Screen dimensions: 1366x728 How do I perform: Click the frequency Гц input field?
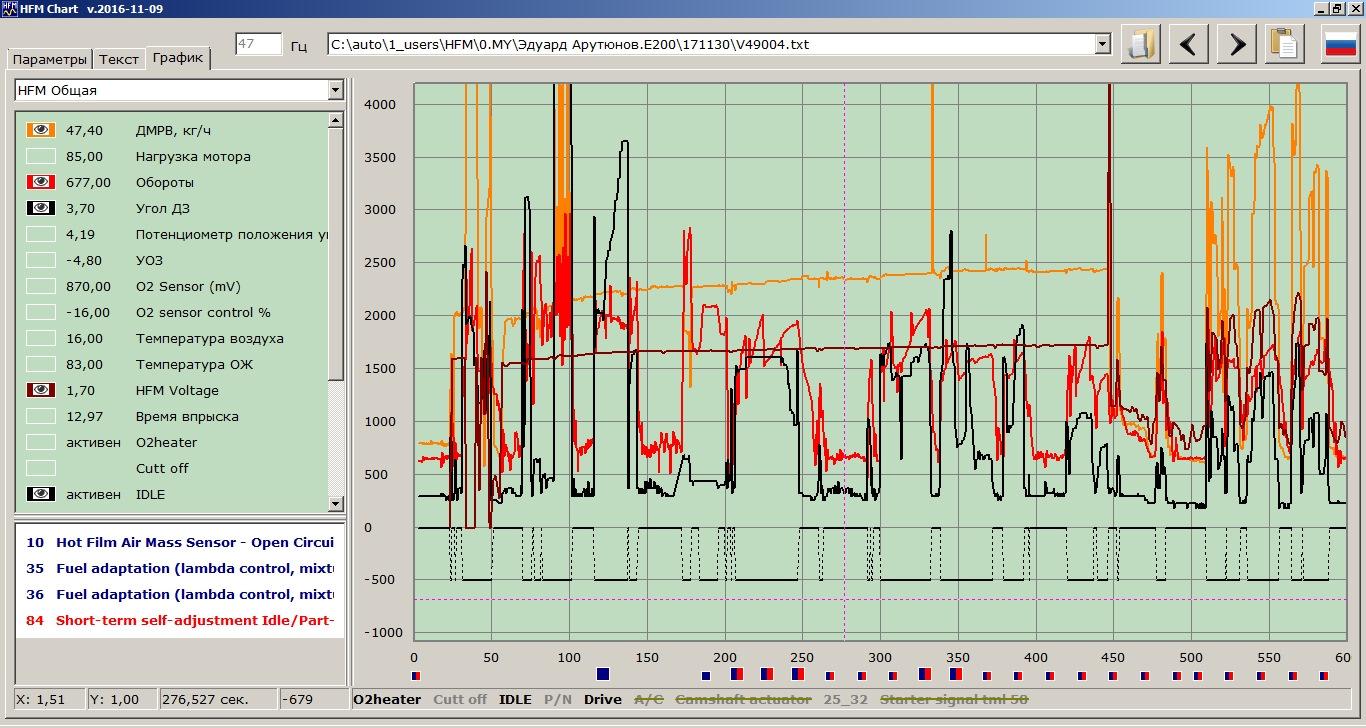(x=258, y=44)
